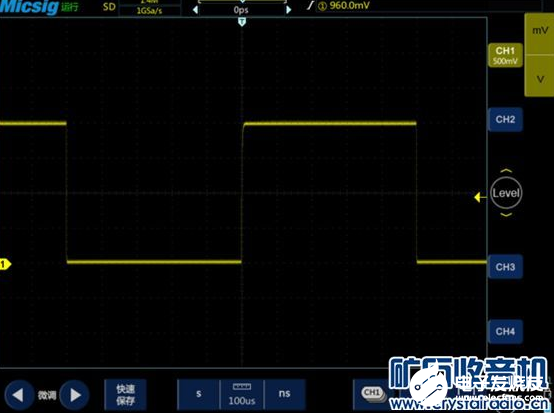
Task: Shift horizontal position right with arrow
Action: 289,10
